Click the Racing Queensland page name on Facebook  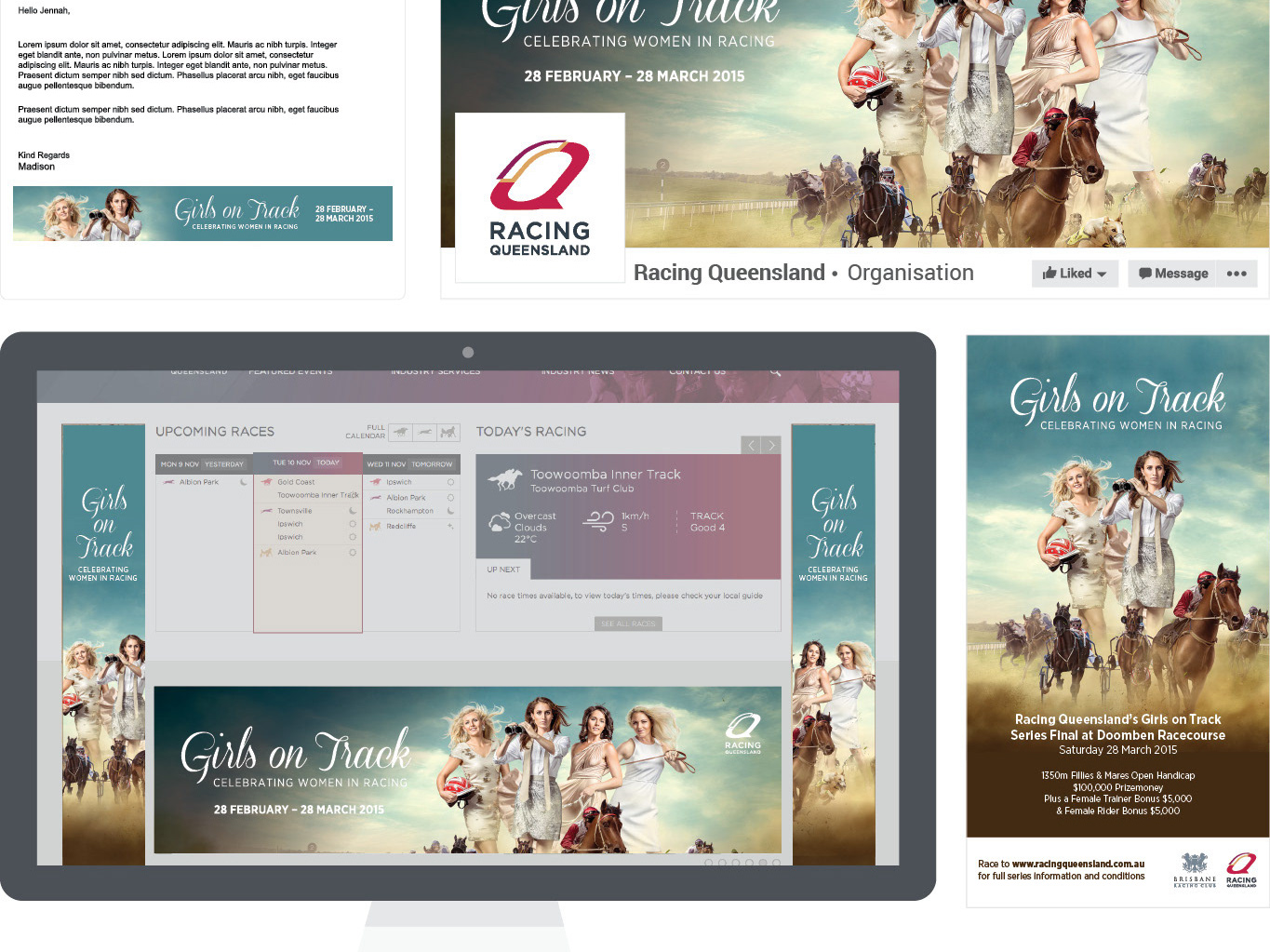click(729, 273)
